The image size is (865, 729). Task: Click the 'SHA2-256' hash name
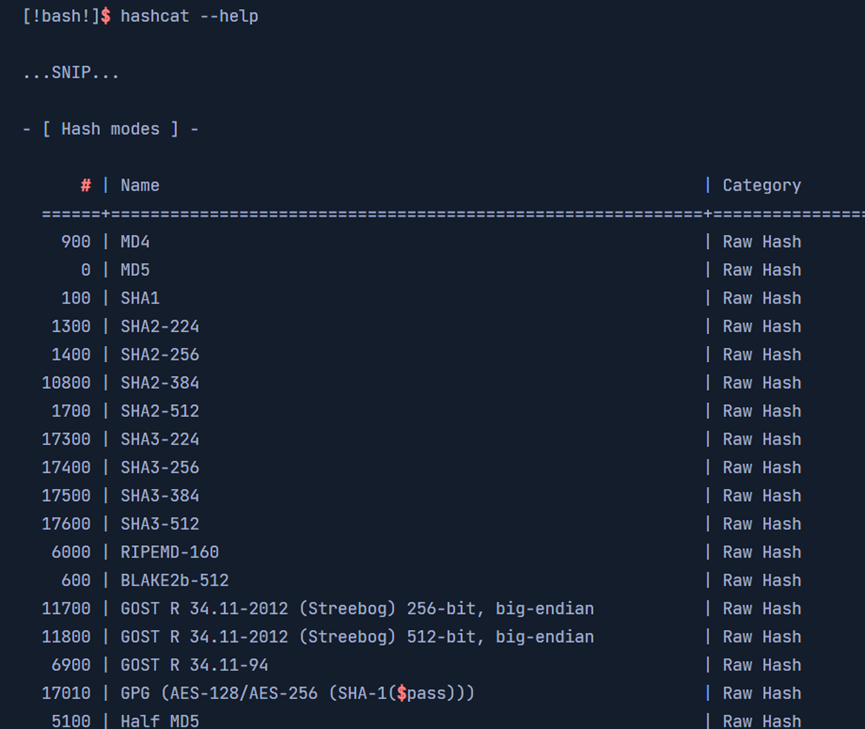(x=160, y=354)
